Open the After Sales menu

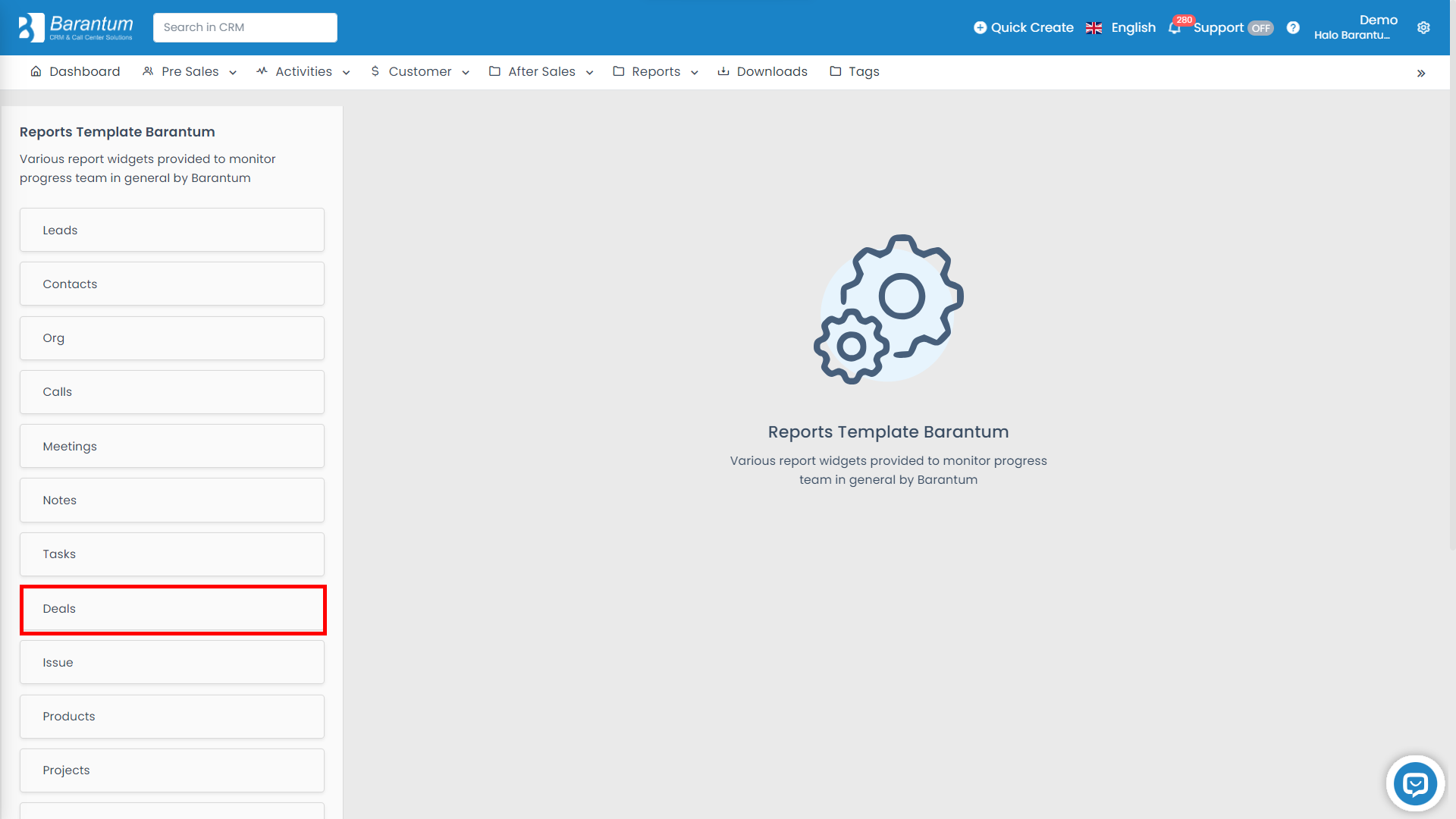click(541, 71)
